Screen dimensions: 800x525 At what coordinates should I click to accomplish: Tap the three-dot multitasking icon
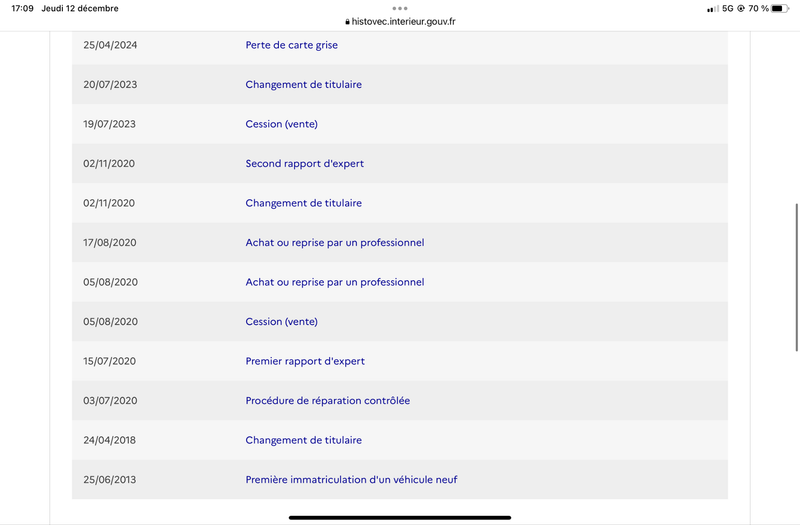click(399, 8)
